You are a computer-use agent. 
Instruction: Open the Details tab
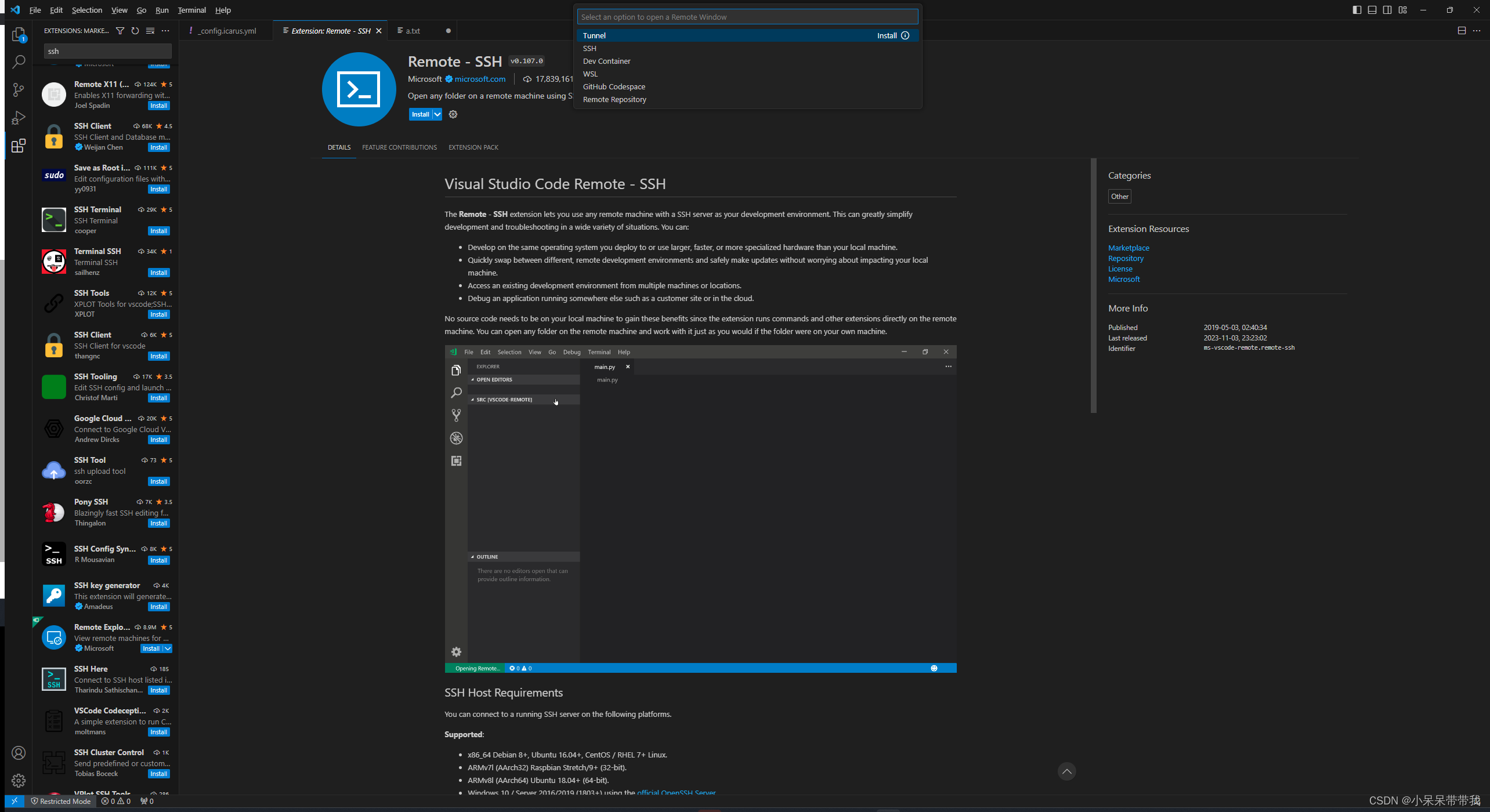pos(339,147)
